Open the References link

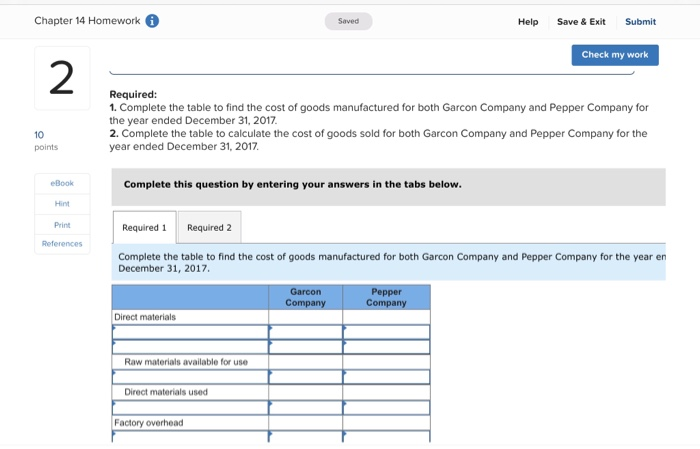(x=62, y=244)
